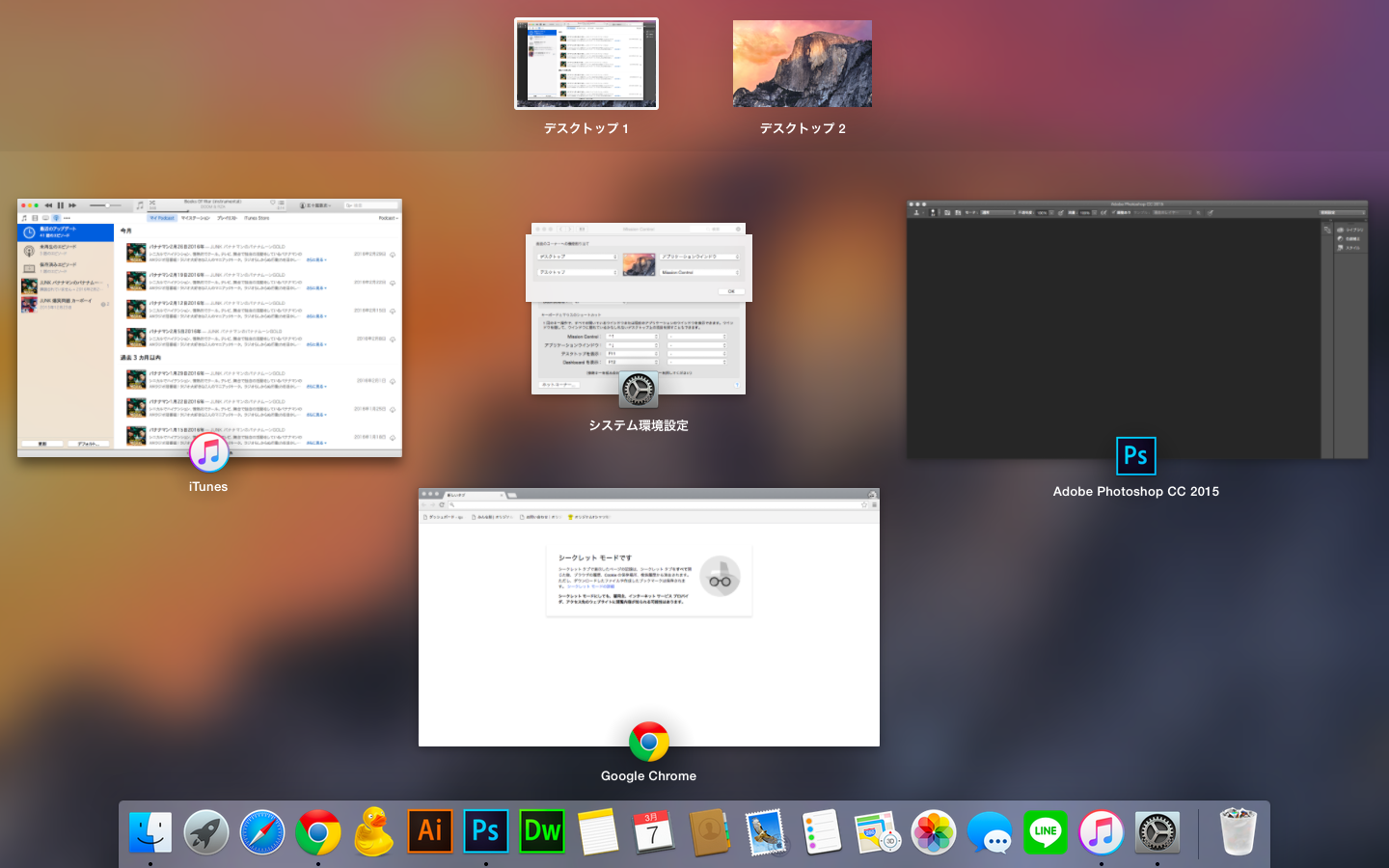Click the Adobe Photoshop CC 2015 label
1389x868 pixels.
(x=1136, y=492)
